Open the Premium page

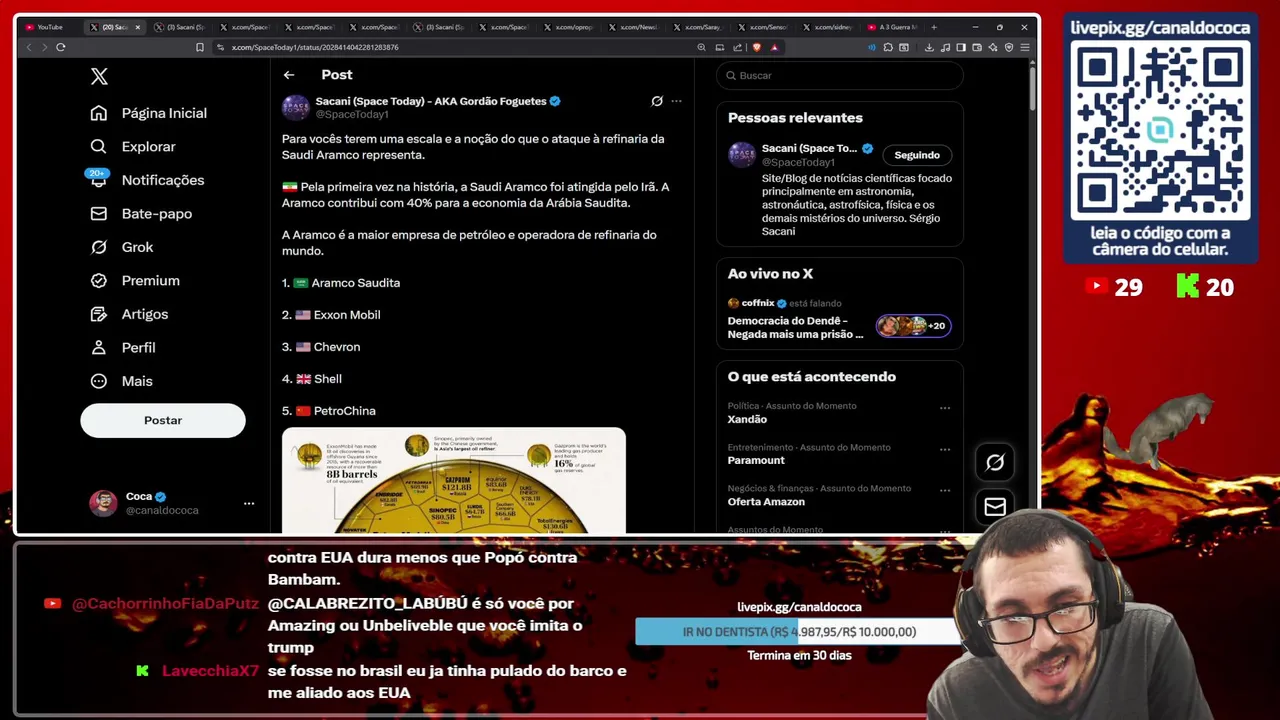[134, 280]
